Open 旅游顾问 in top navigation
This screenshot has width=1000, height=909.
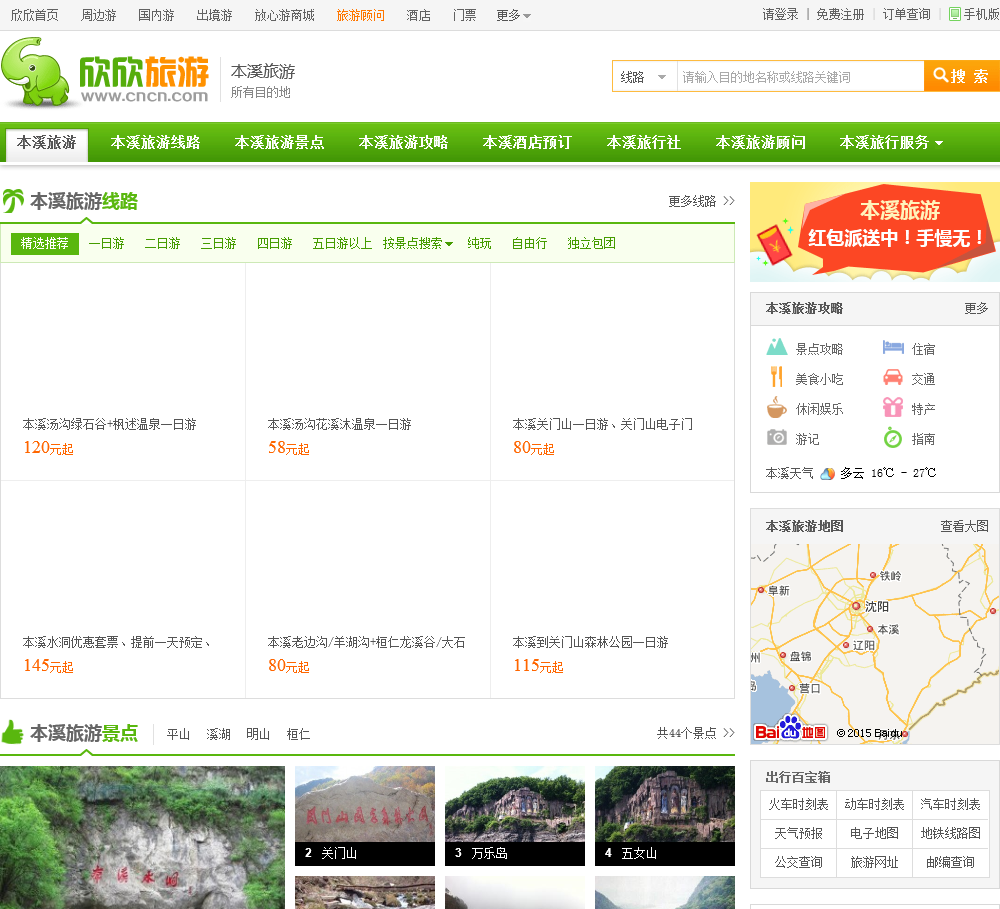coord(360,15)
